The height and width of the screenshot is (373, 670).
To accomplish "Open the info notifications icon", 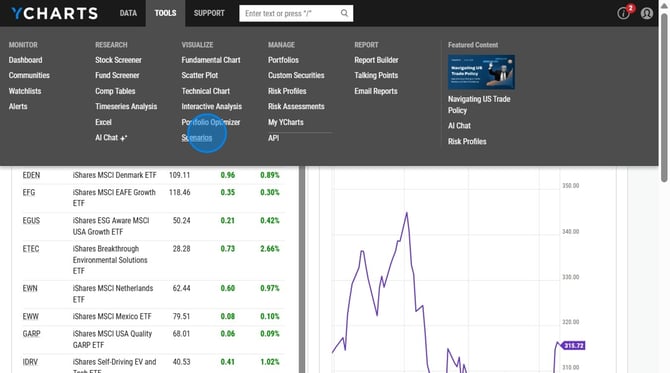I will click(623, 13).
